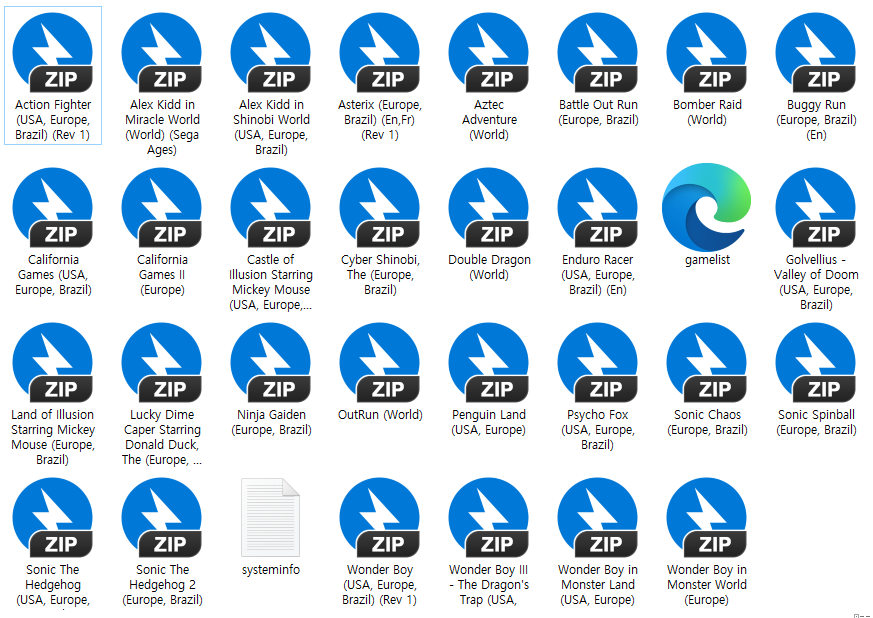The height and width of the screenshot is (618, 873).
Task: Click 'Psycho Fox (USA, Europe, Brazil)' name text
Action: point(598,430)
